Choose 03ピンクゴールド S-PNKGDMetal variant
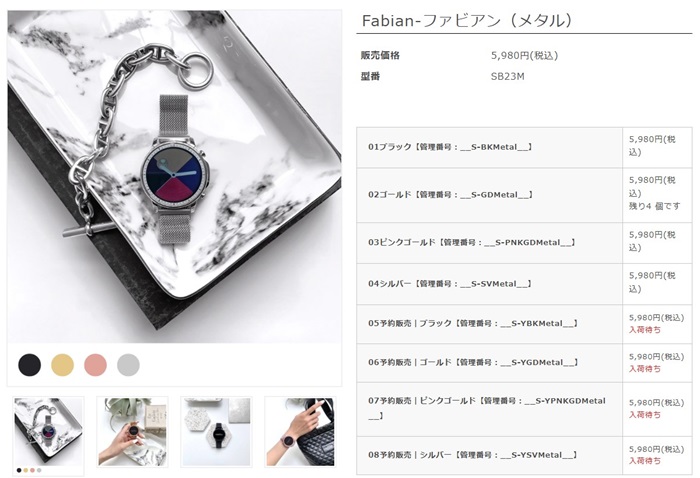Viewport: 700px width, 478px height. pyautogui.click(x=524, y=243)
